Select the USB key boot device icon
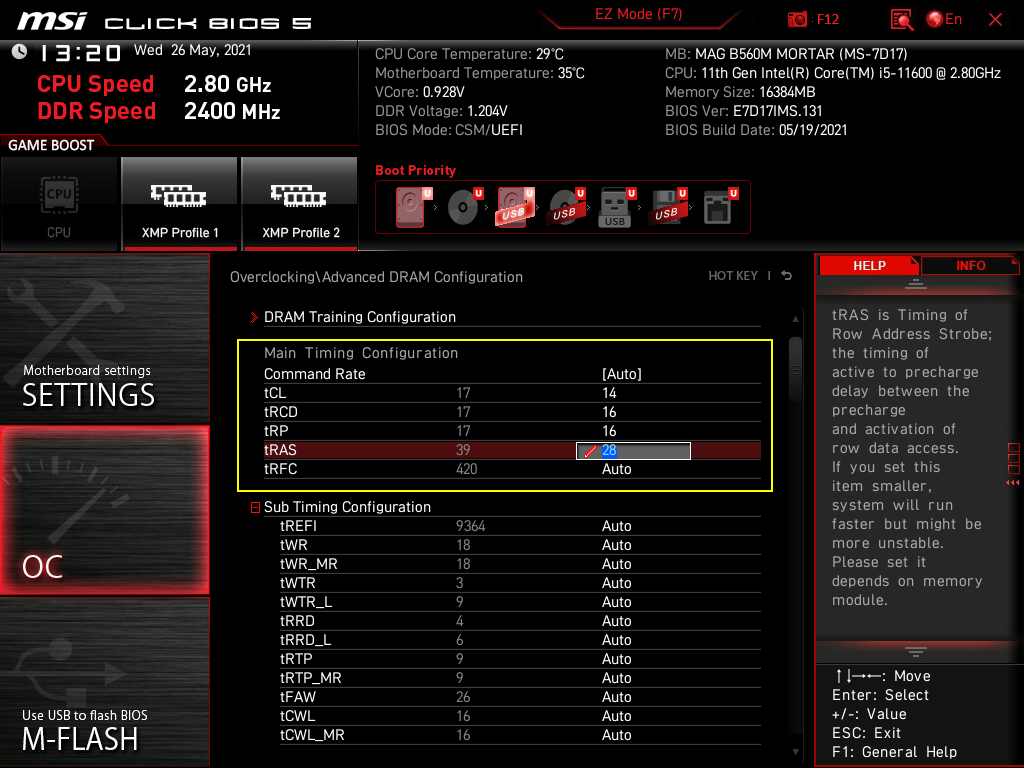The image size is (1024, 768). (616, 207)
